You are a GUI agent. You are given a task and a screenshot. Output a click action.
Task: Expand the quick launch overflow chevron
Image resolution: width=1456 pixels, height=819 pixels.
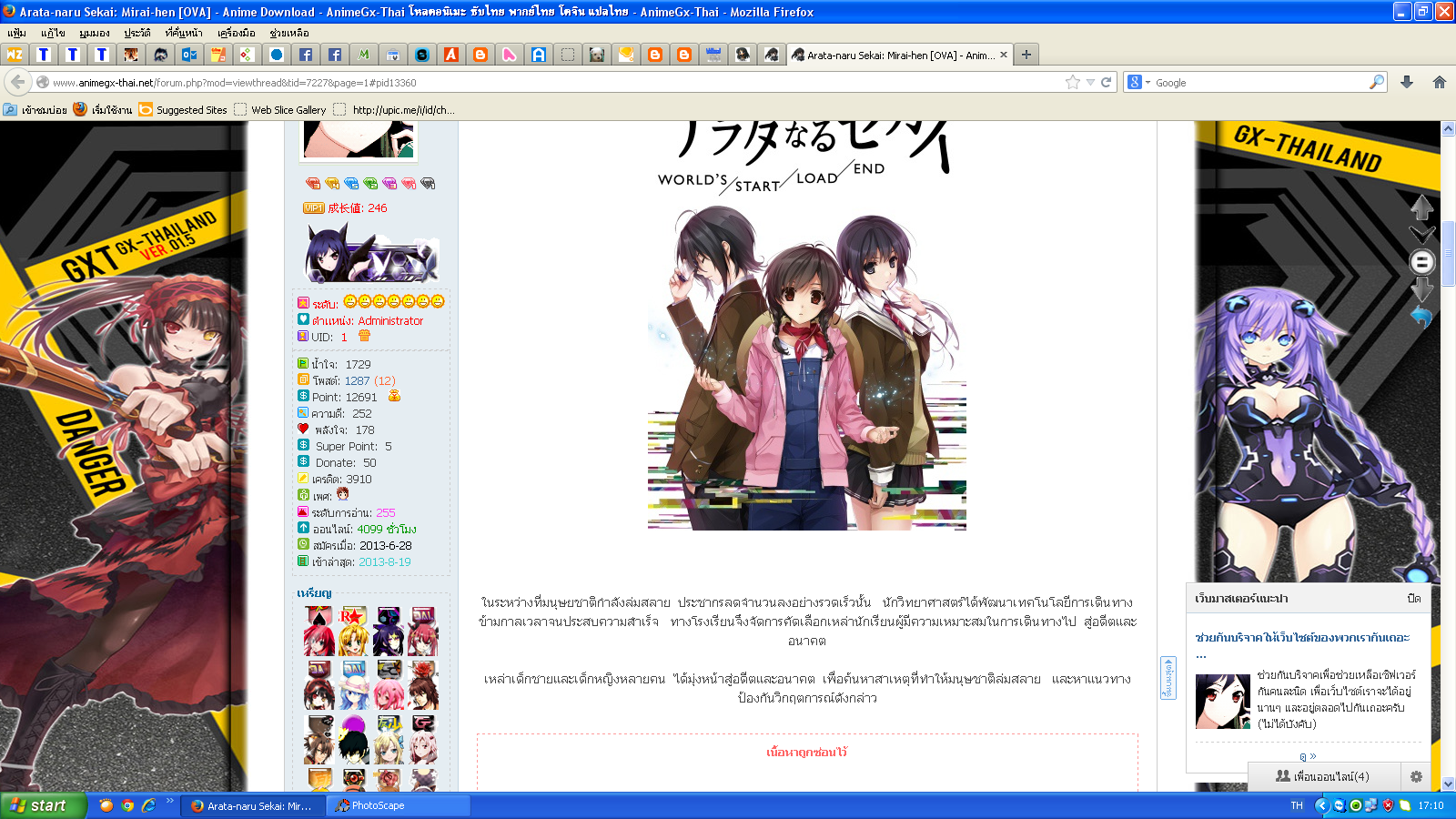point(169,802)
